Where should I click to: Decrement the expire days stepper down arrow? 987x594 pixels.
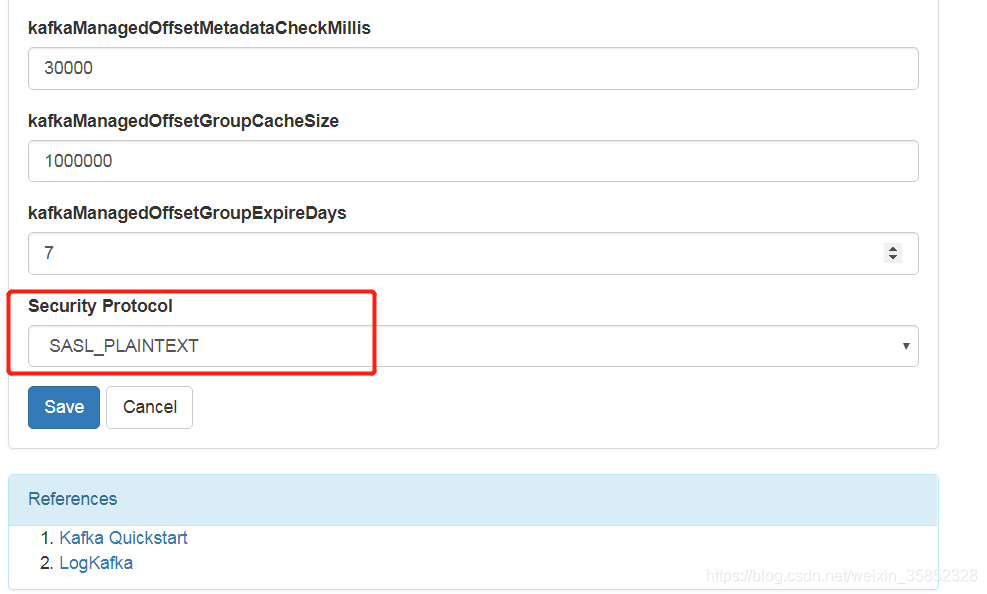point(893,257)
